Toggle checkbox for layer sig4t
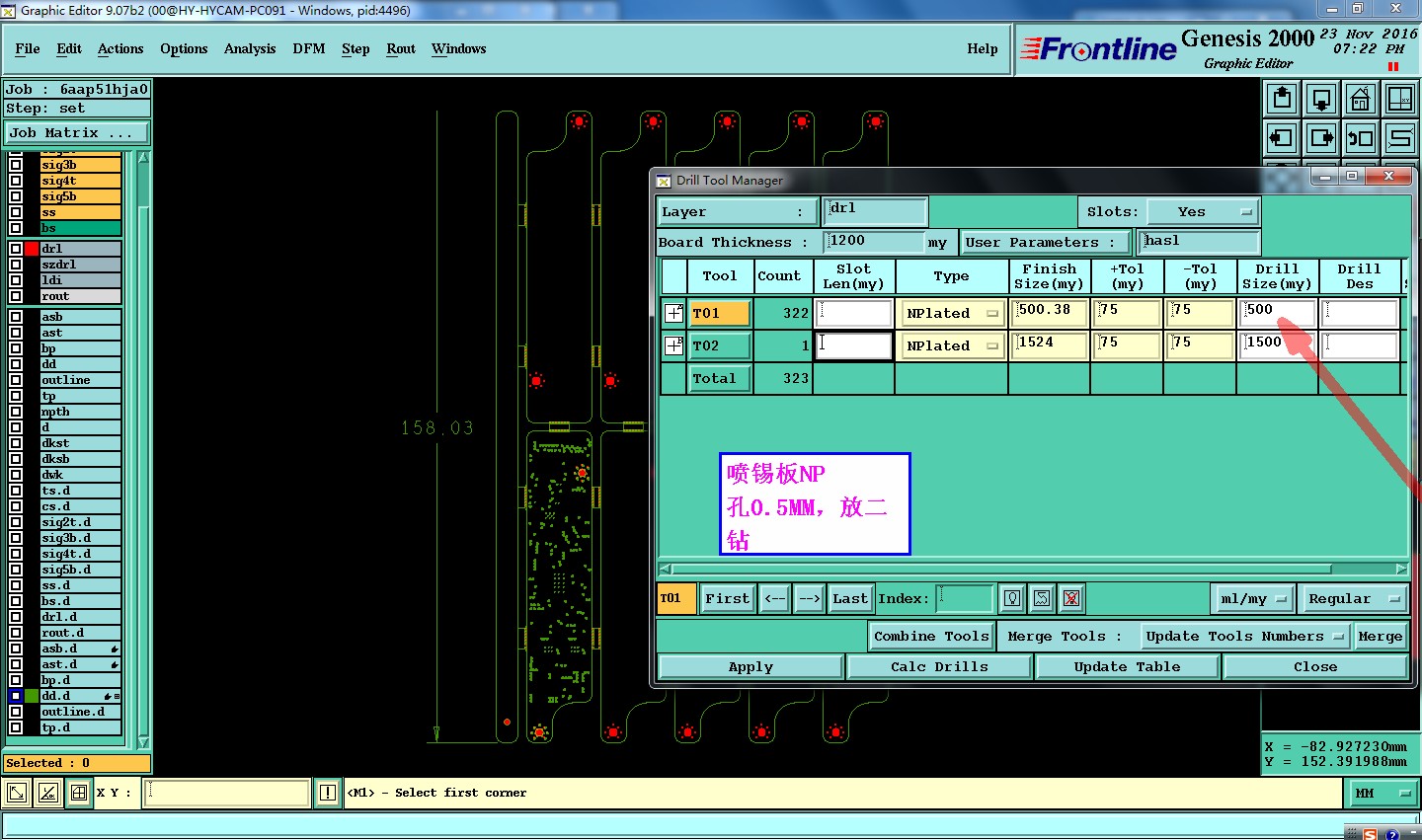The height and width of the screenshot is (840, 1422). click(16, 181)
